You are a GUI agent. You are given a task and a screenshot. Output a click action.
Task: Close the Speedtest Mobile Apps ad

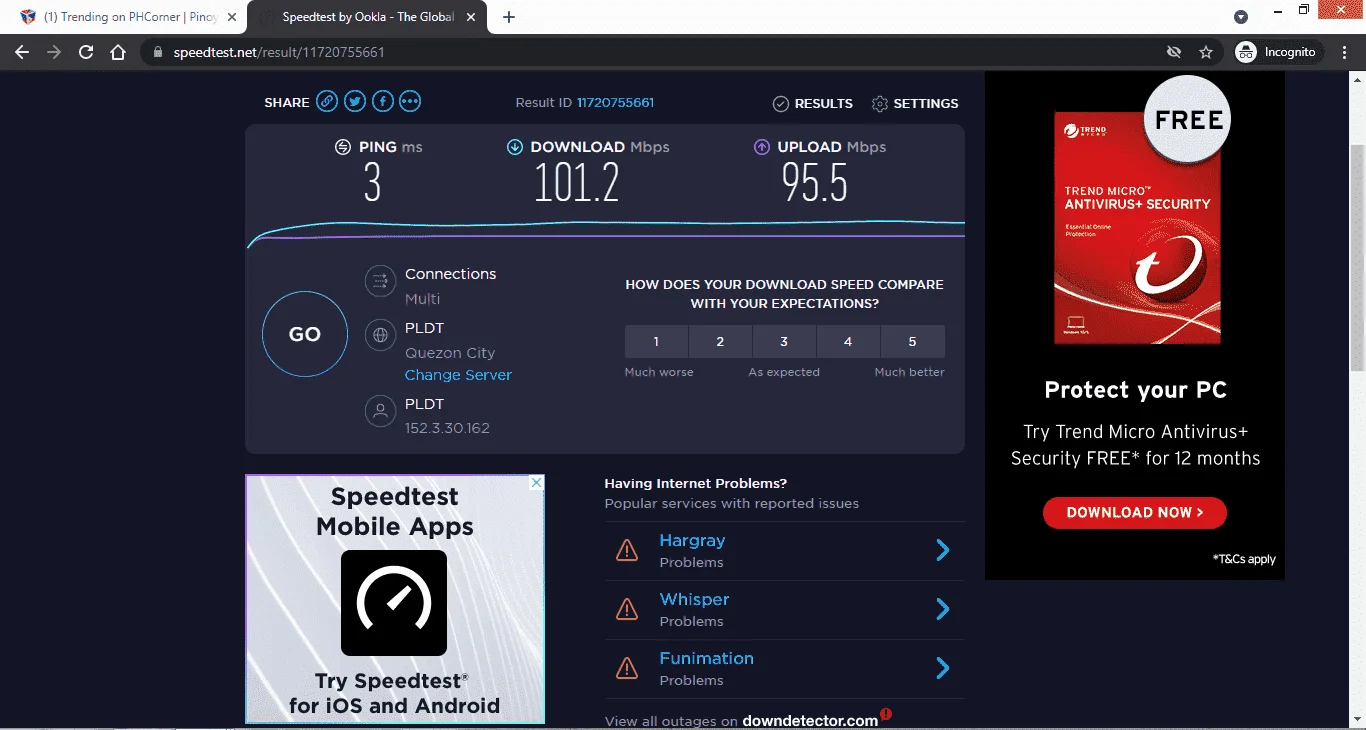tap(536, 483)
